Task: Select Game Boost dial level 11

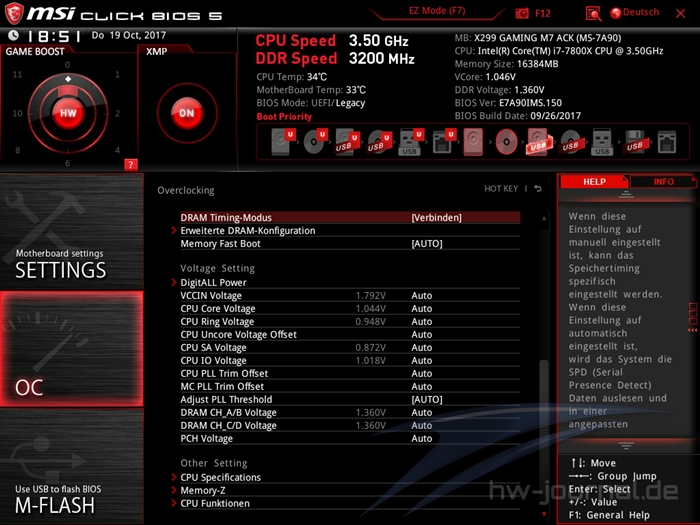Action: (17, 75)
